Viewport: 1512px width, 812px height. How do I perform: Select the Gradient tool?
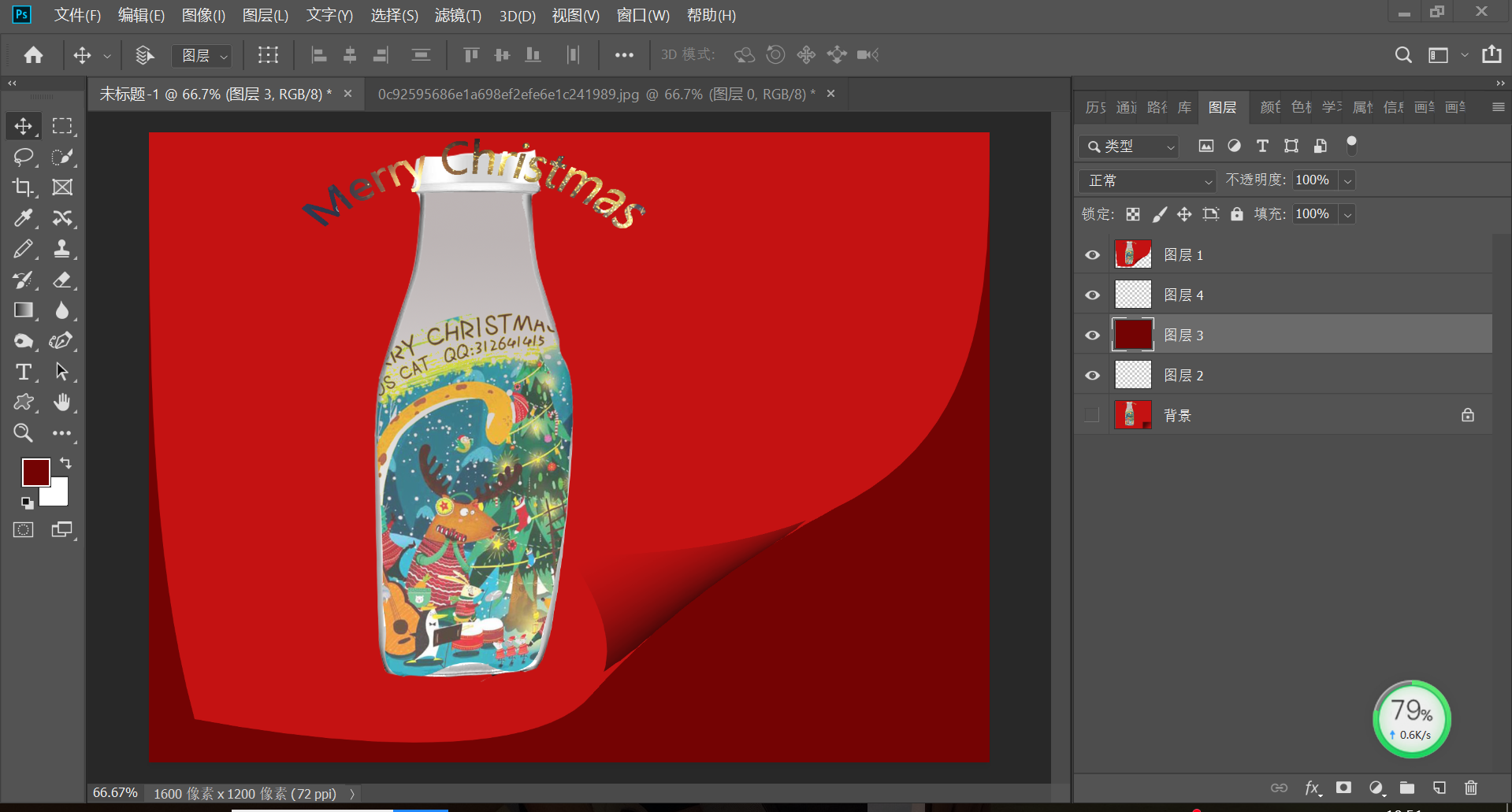coord(23,310)
